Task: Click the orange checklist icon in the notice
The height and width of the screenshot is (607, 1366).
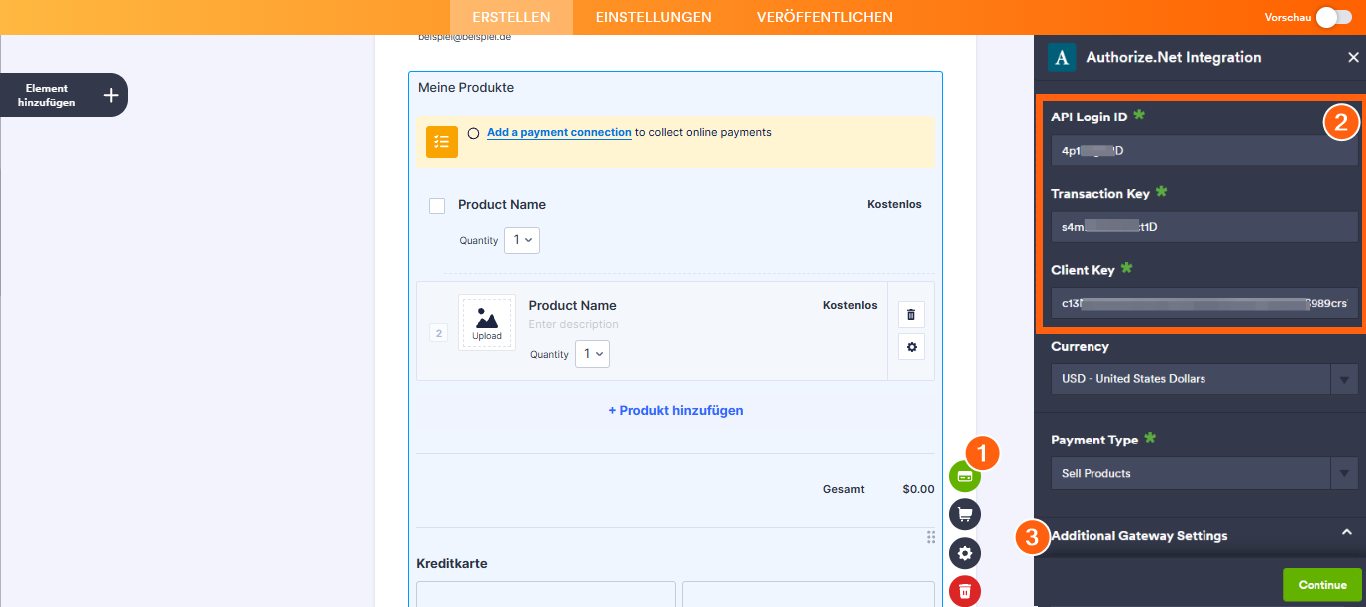Action: click(442, 142)
